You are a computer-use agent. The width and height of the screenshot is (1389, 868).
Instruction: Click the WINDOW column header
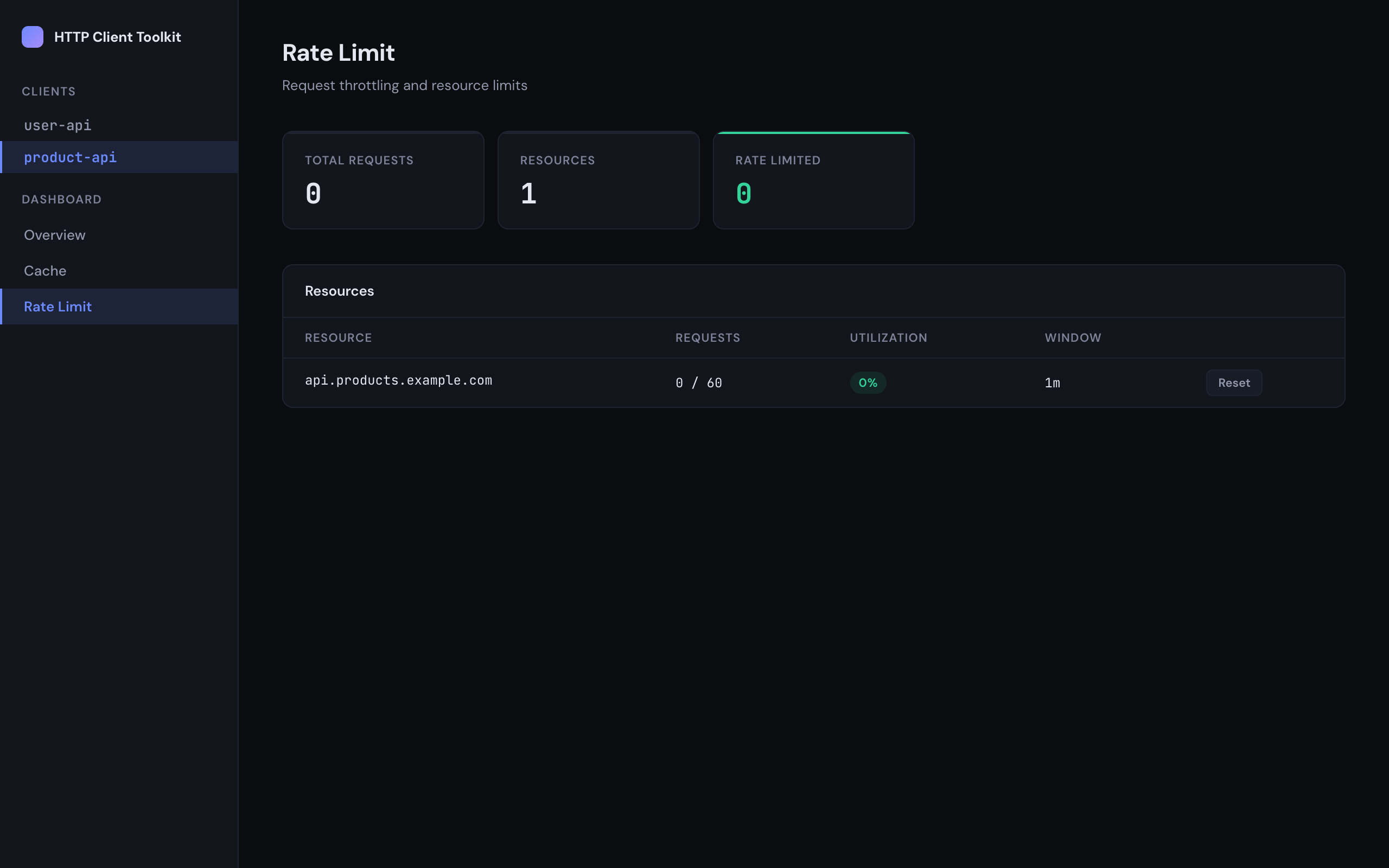tap(1072, 337)
